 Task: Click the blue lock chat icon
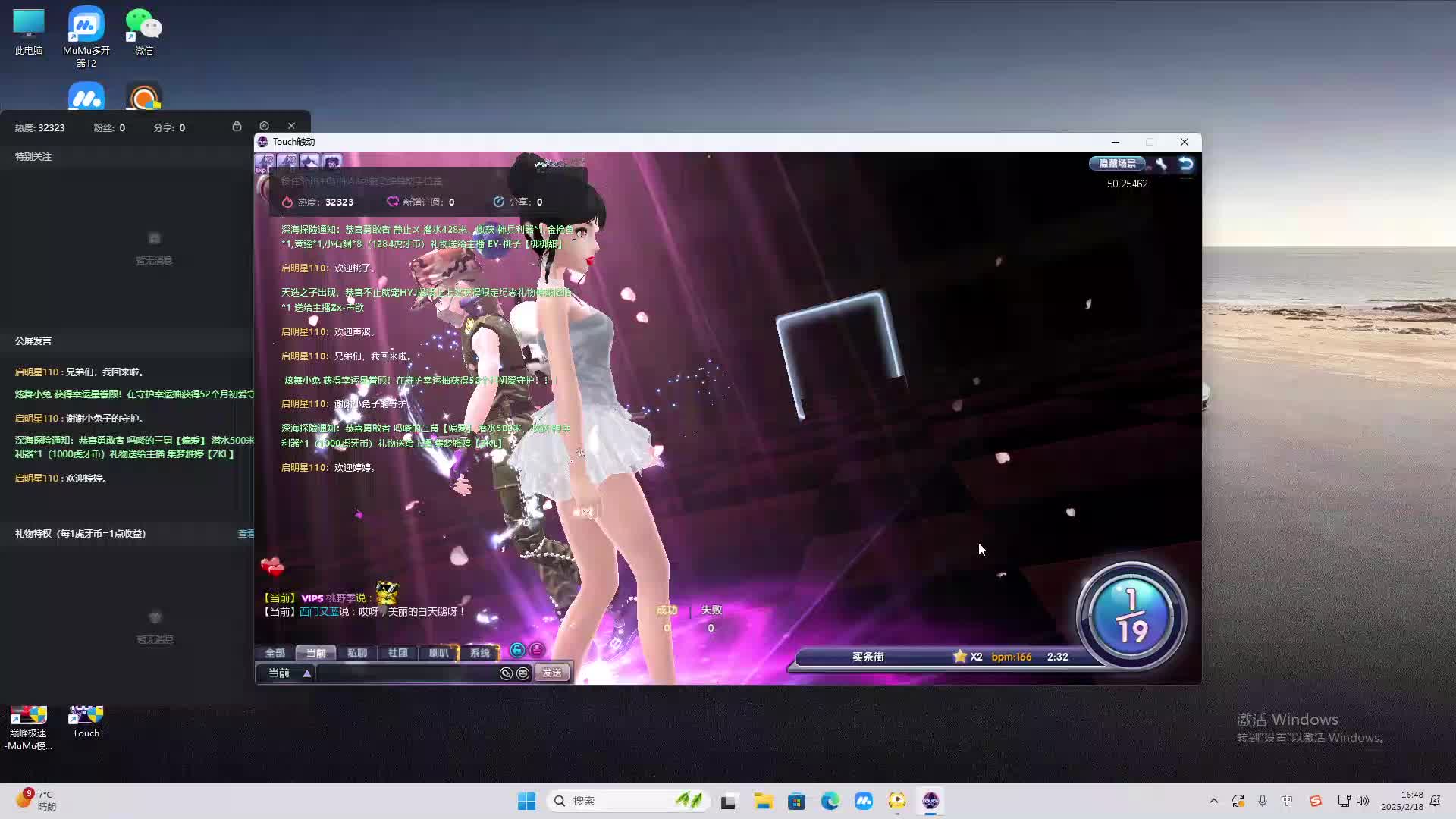[x=517, y=650]
